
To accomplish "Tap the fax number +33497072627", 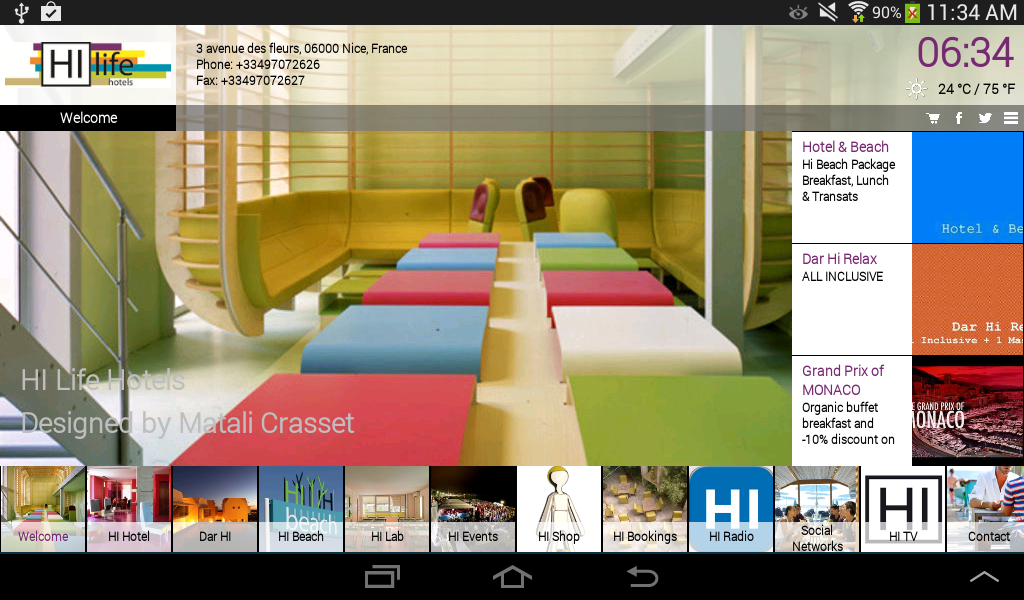I will [263, 81].
